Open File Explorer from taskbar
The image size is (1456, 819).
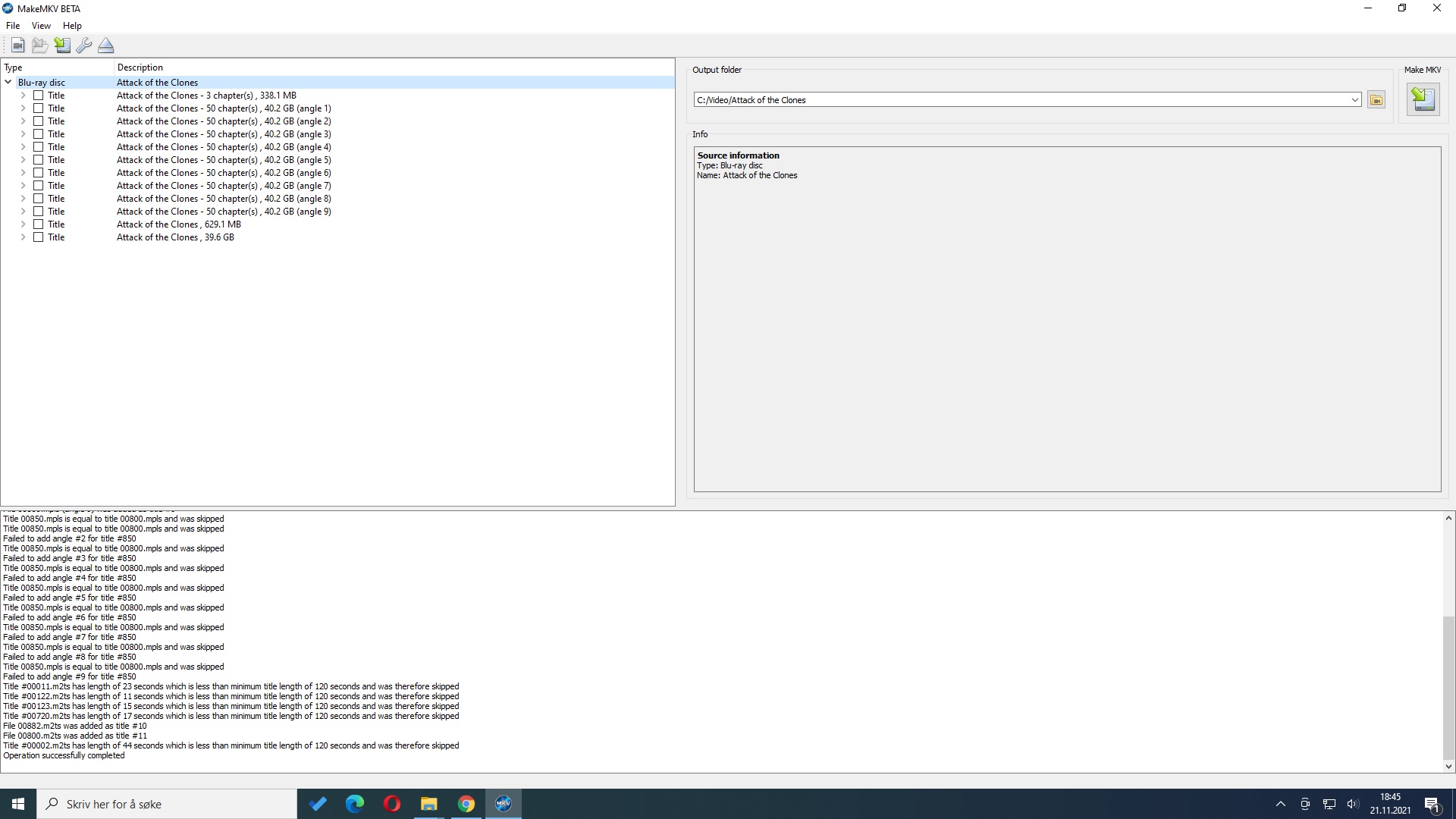coord(429,804)
